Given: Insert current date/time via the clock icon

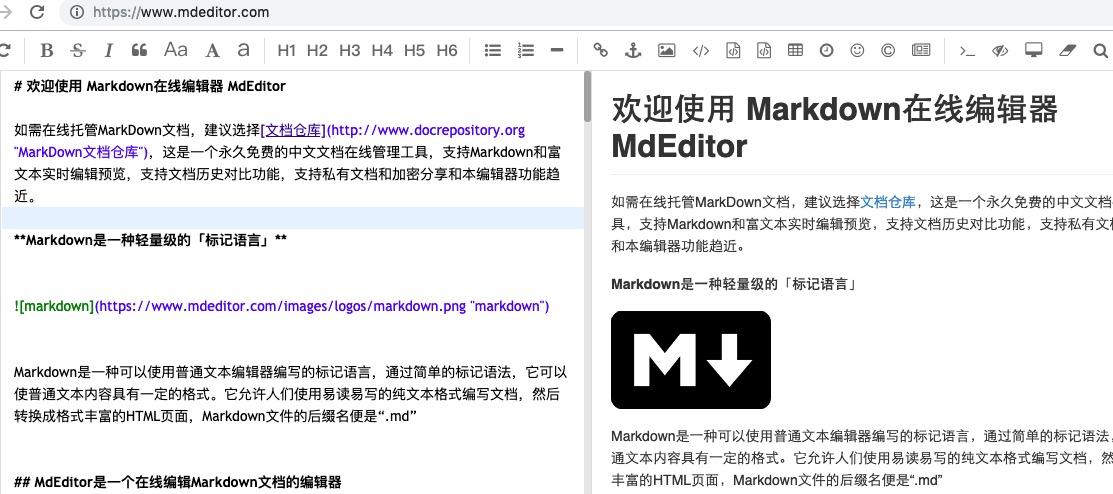Looking at the screenshot, I should (x=826, y=50).
